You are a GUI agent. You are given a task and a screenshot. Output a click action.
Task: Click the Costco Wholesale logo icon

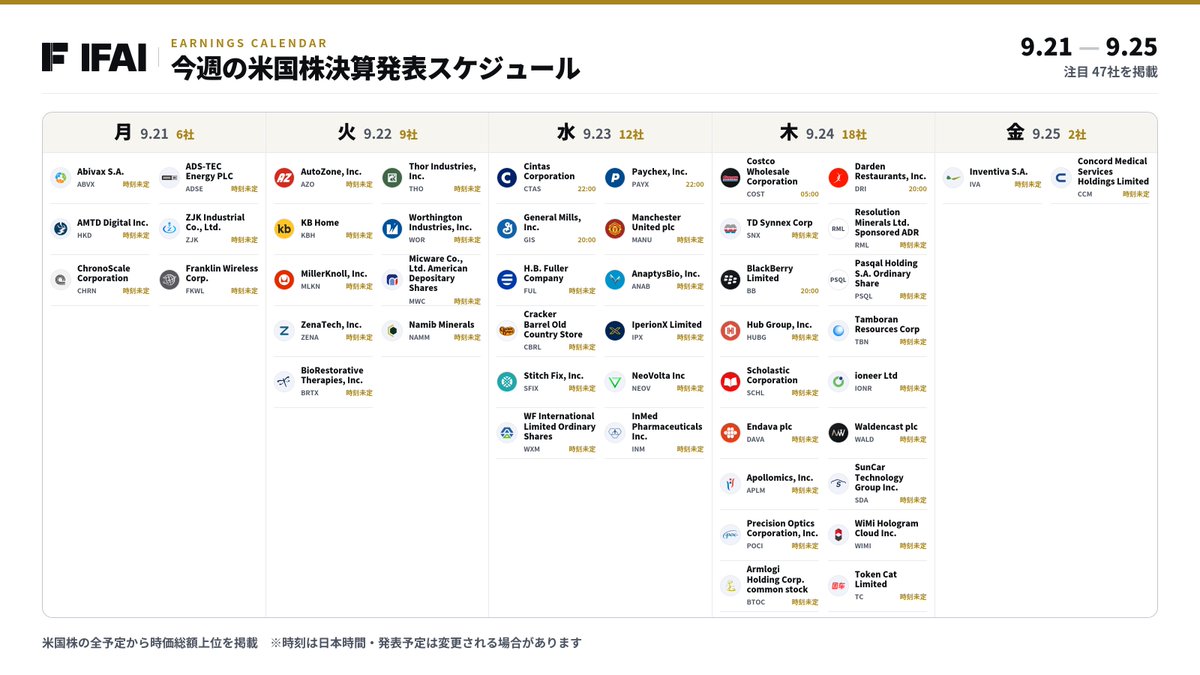[730, 177]
